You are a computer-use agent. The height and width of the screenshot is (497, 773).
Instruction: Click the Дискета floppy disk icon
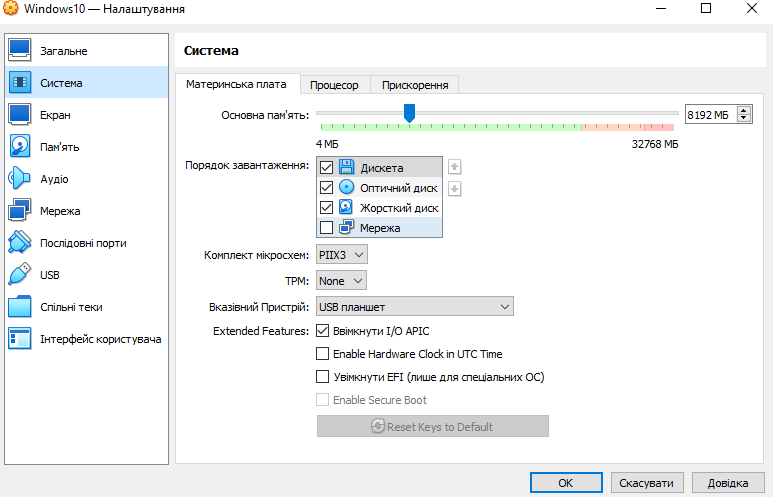click(x=347, y=167)
